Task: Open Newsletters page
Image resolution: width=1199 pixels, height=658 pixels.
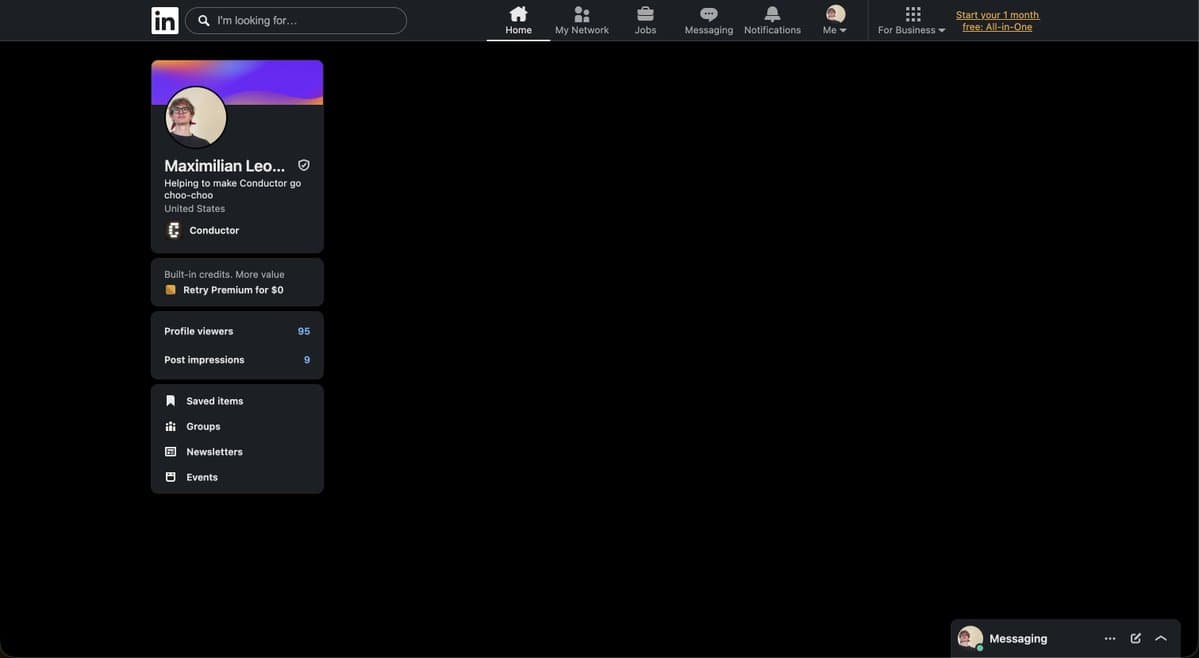Action: point(215,452)
